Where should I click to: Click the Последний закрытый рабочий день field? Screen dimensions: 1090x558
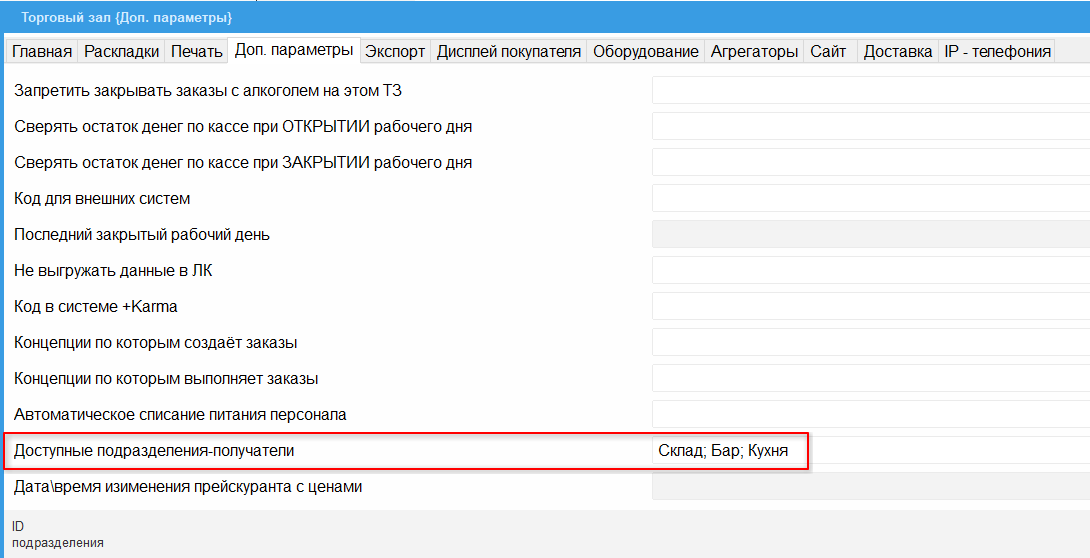coord(871,234)
